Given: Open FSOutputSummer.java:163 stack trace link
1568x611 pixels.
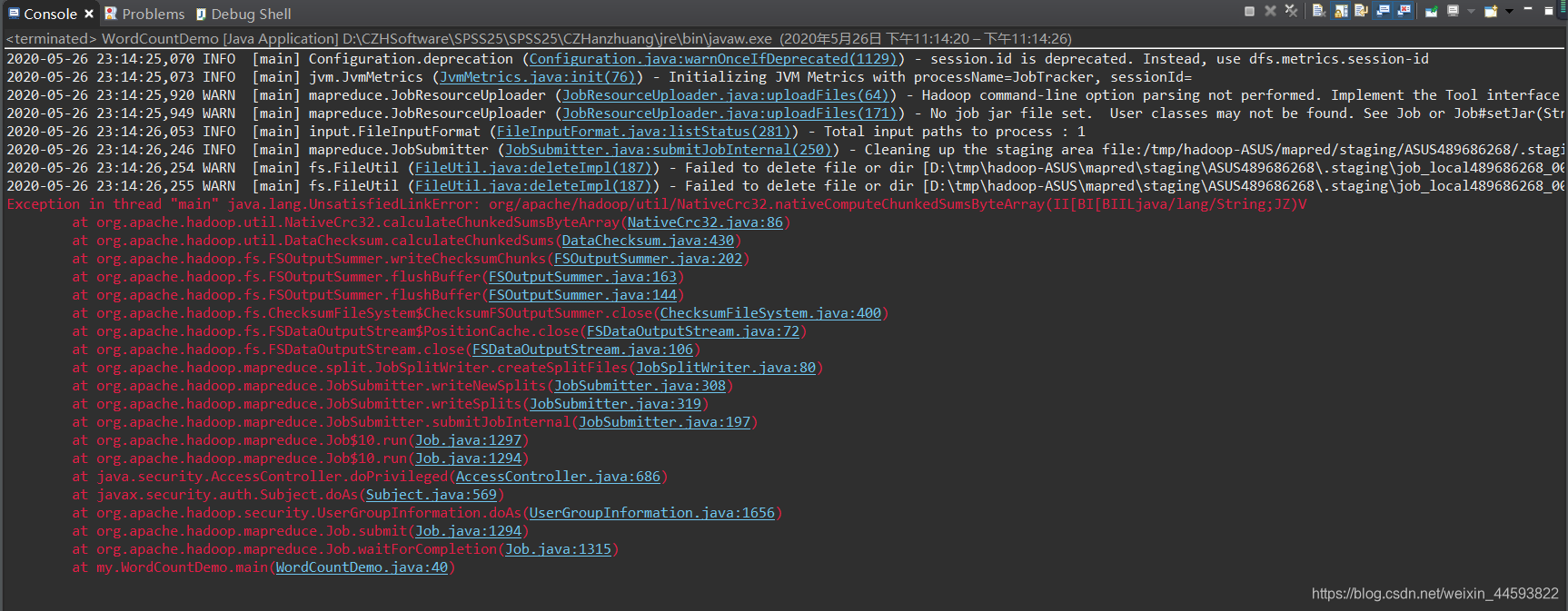Looking at the screenshot, I should click(582, 277).
